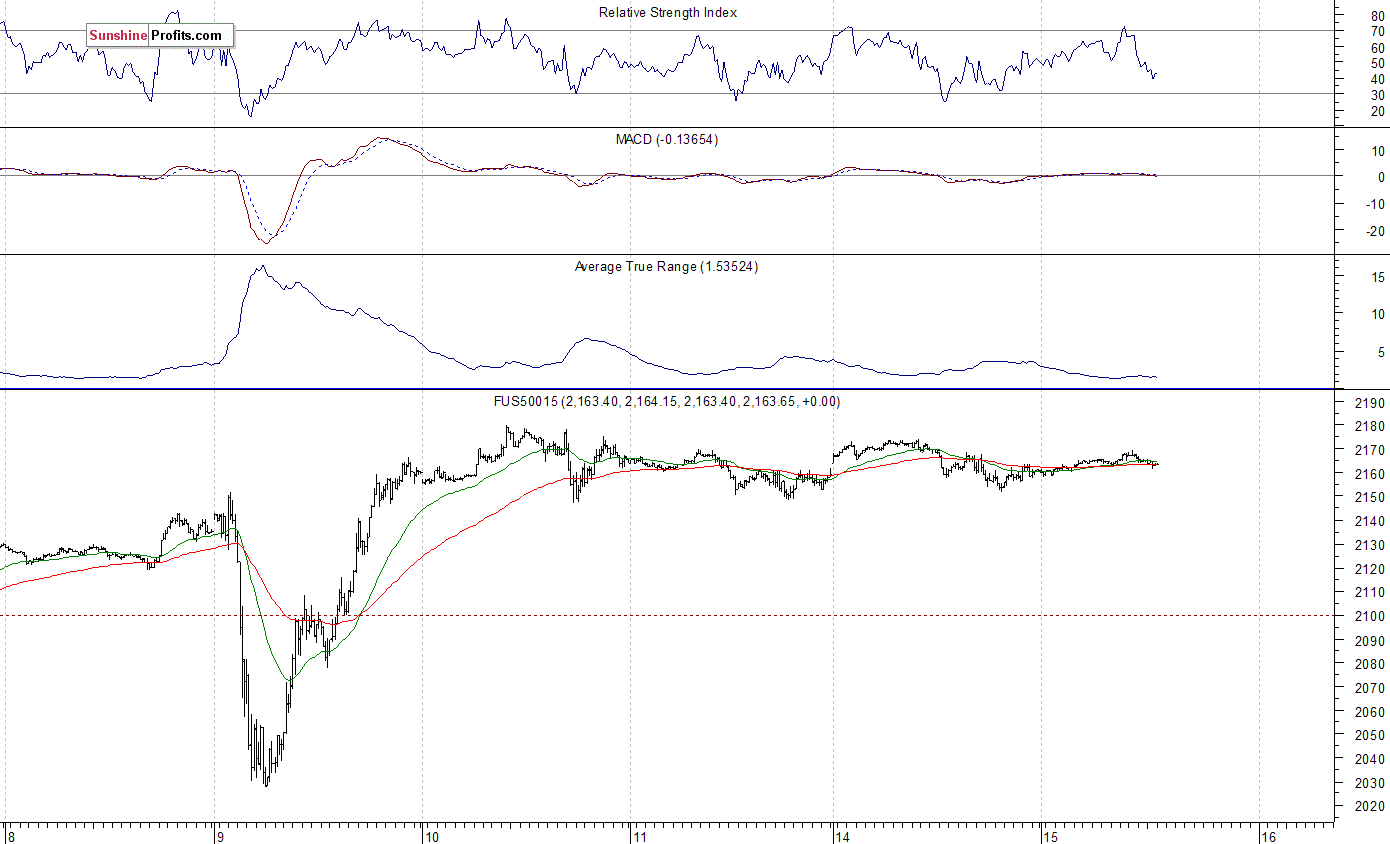
Task: Click the 2100 price axis label
Action: [1370, 617]
